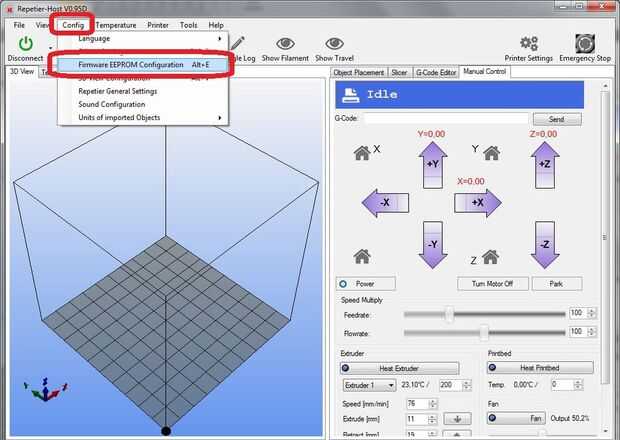Viewport: 620px width, 440px height.
Task: Open the Temperature menu
Action: pos(116,25)
